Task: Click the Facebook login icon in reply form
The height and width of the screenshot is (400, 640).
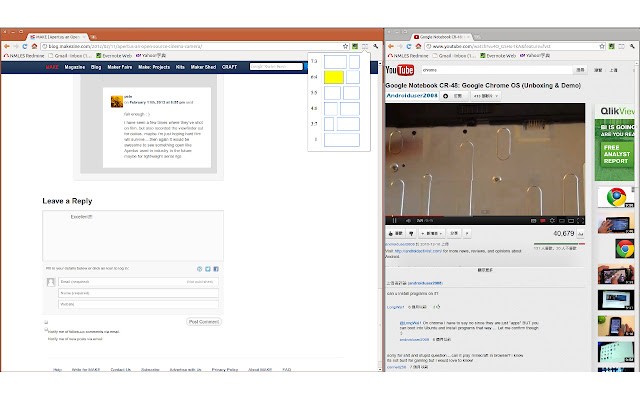Action: coord(217,269)
